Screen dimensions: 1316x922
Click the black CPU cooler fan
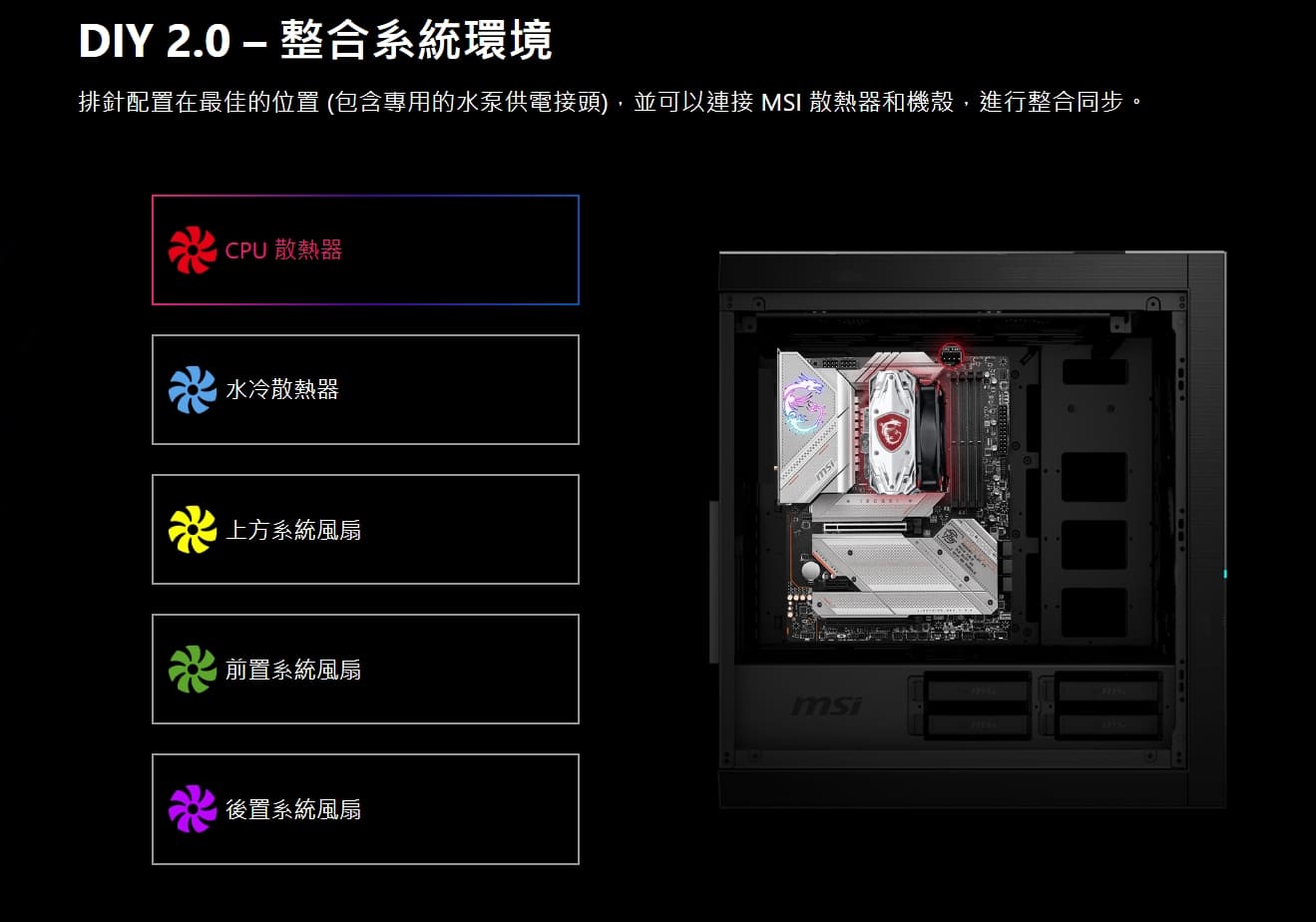pyautogui.click(x=930, y=435)
